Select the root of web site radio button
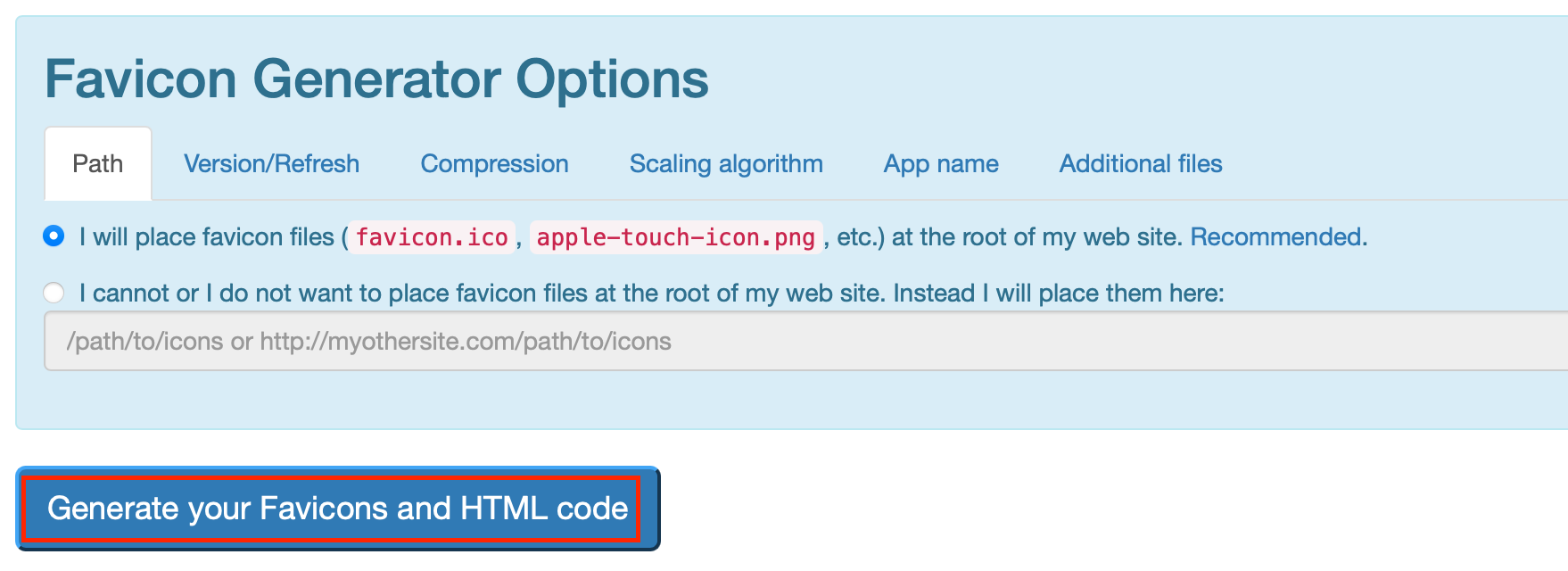 tap(54, 236)
